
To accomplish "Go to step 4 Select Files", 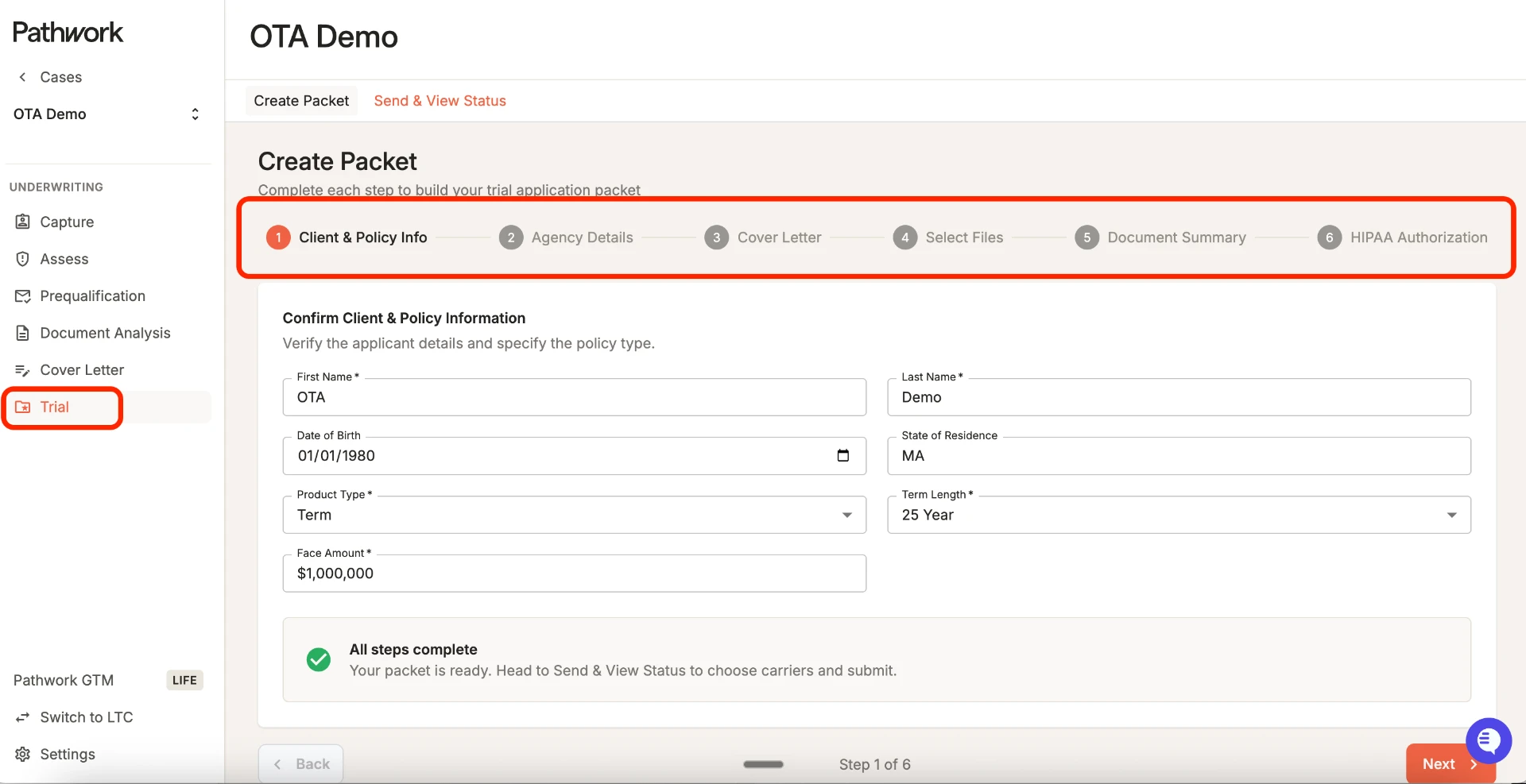I will (948, 238).
